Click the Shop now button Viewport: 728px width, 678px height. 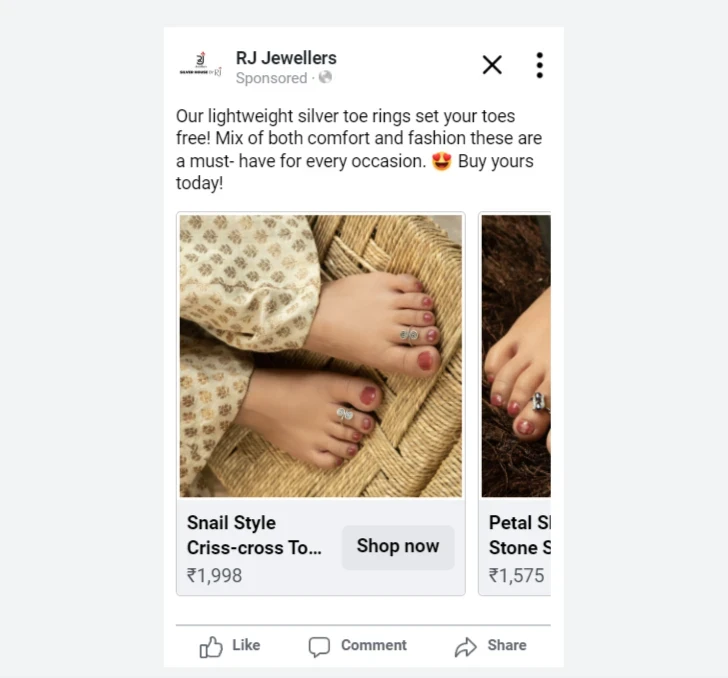398,547
